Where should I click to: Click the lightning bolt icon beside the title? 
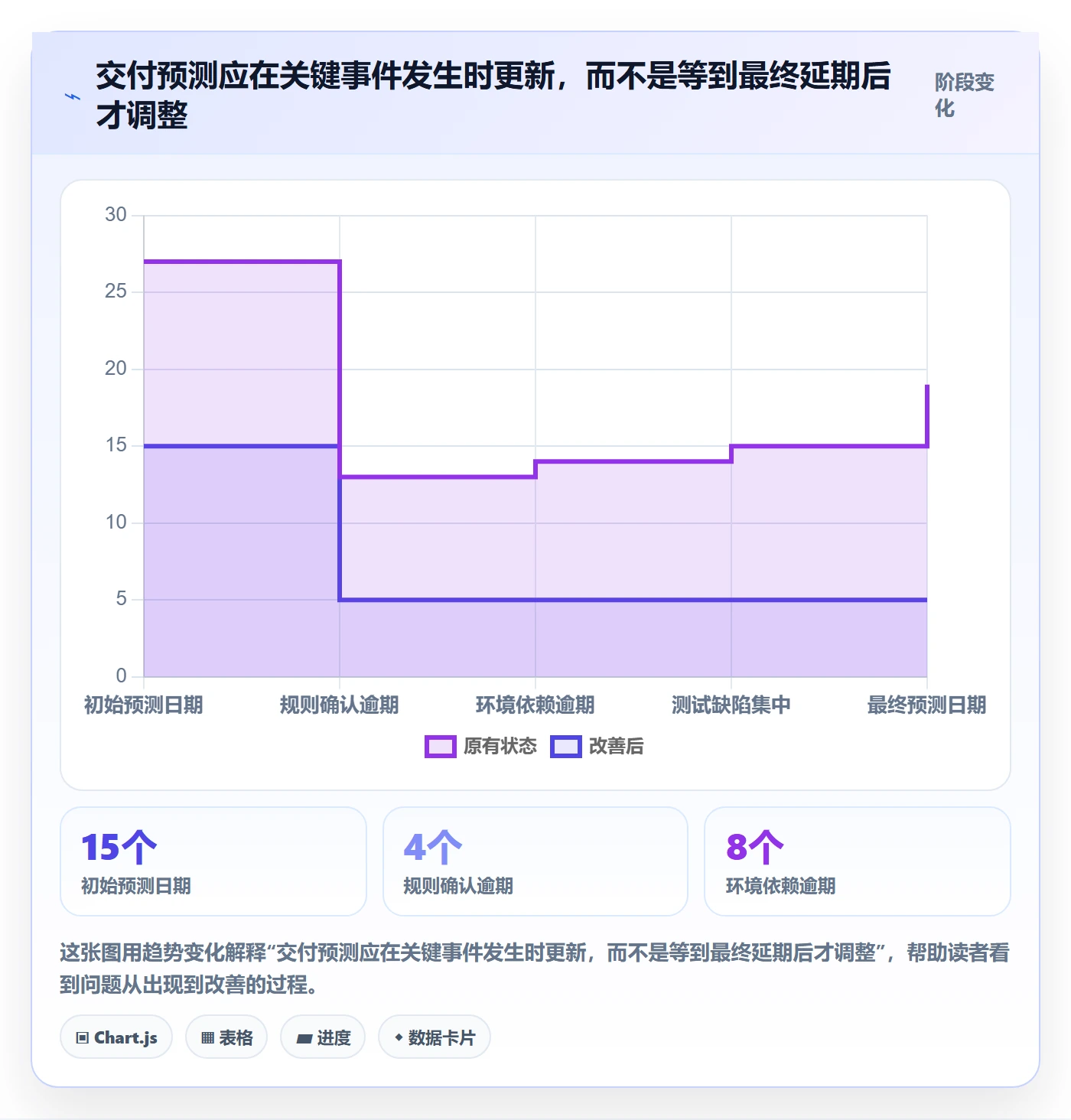pyautogui.click(x=73, y=96)
